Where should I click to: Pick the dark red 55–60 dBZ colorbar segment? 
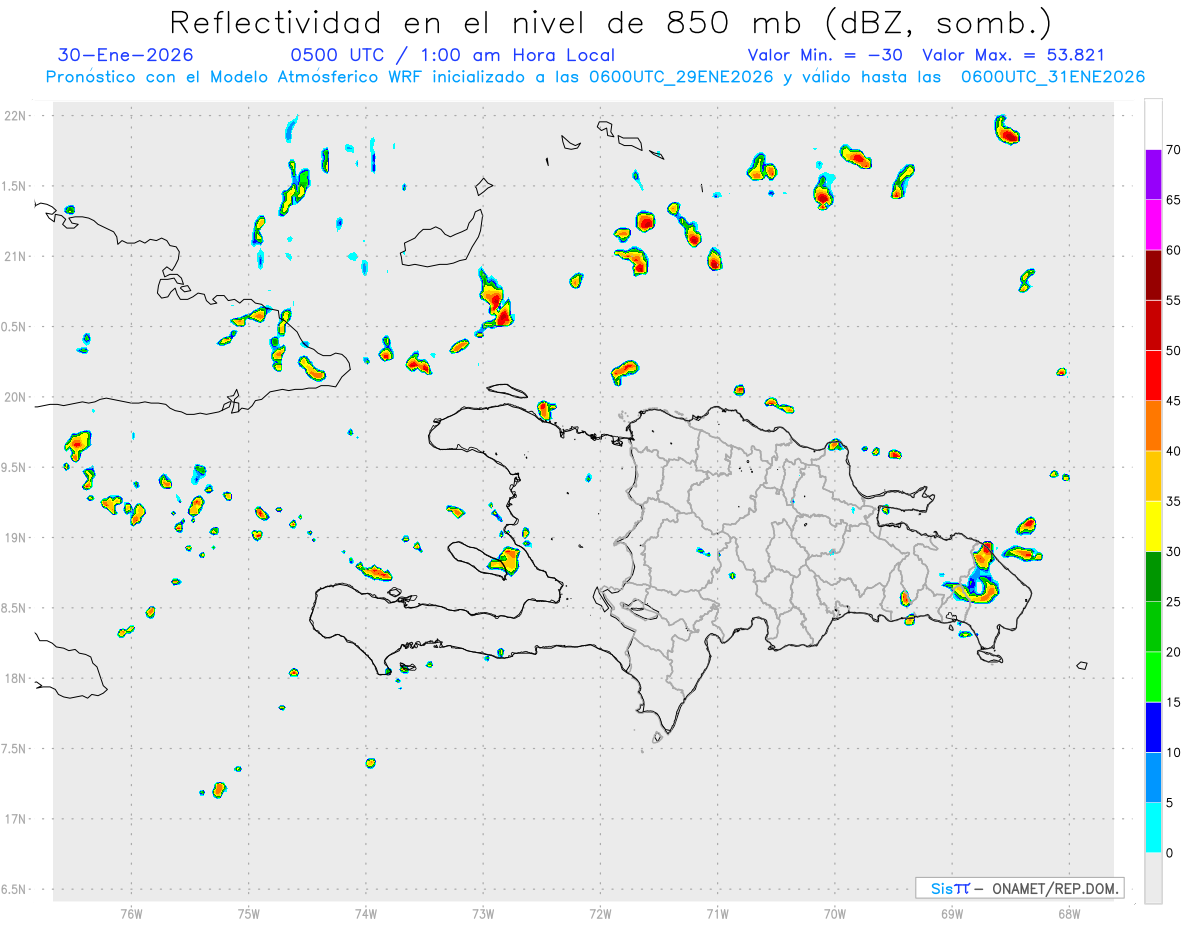[x=1153, y=275]
